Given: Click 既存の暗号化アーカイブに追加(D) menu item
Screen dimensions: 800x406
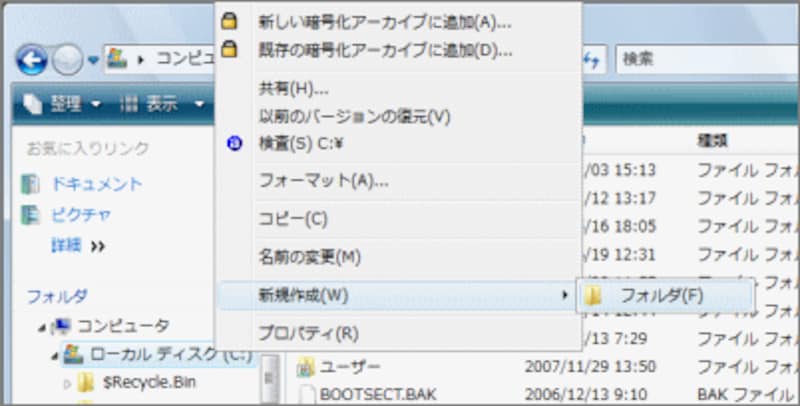Looking at the screenshot, I should [x=398, y=50].
